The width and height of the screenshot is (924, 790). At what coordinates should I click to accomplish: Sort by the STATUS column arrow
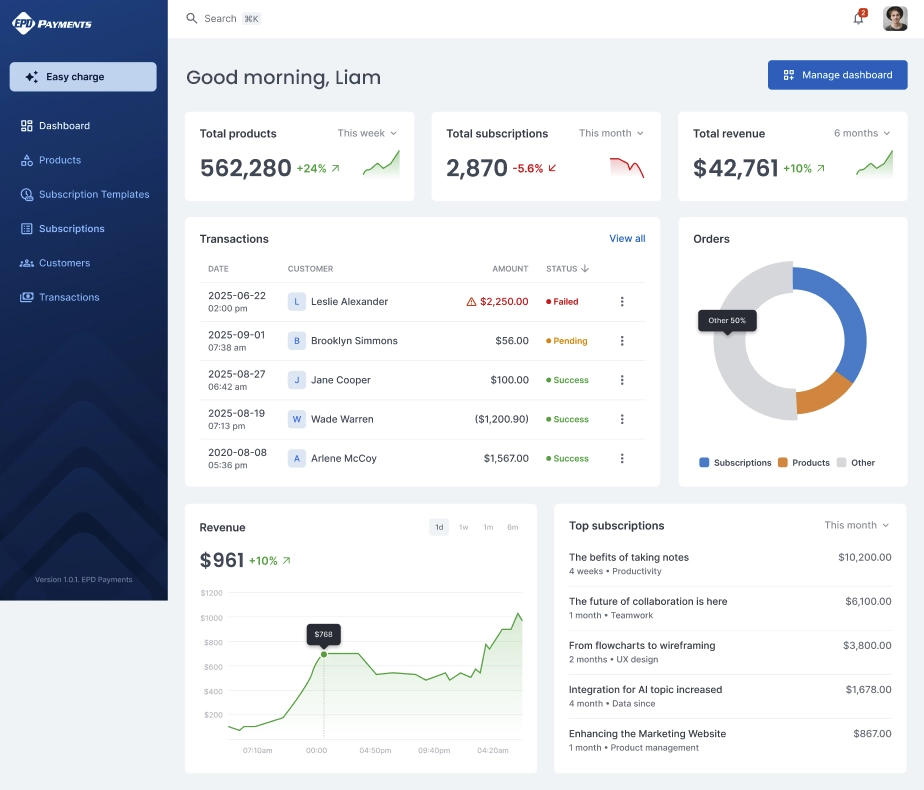[x=585, y=269]
